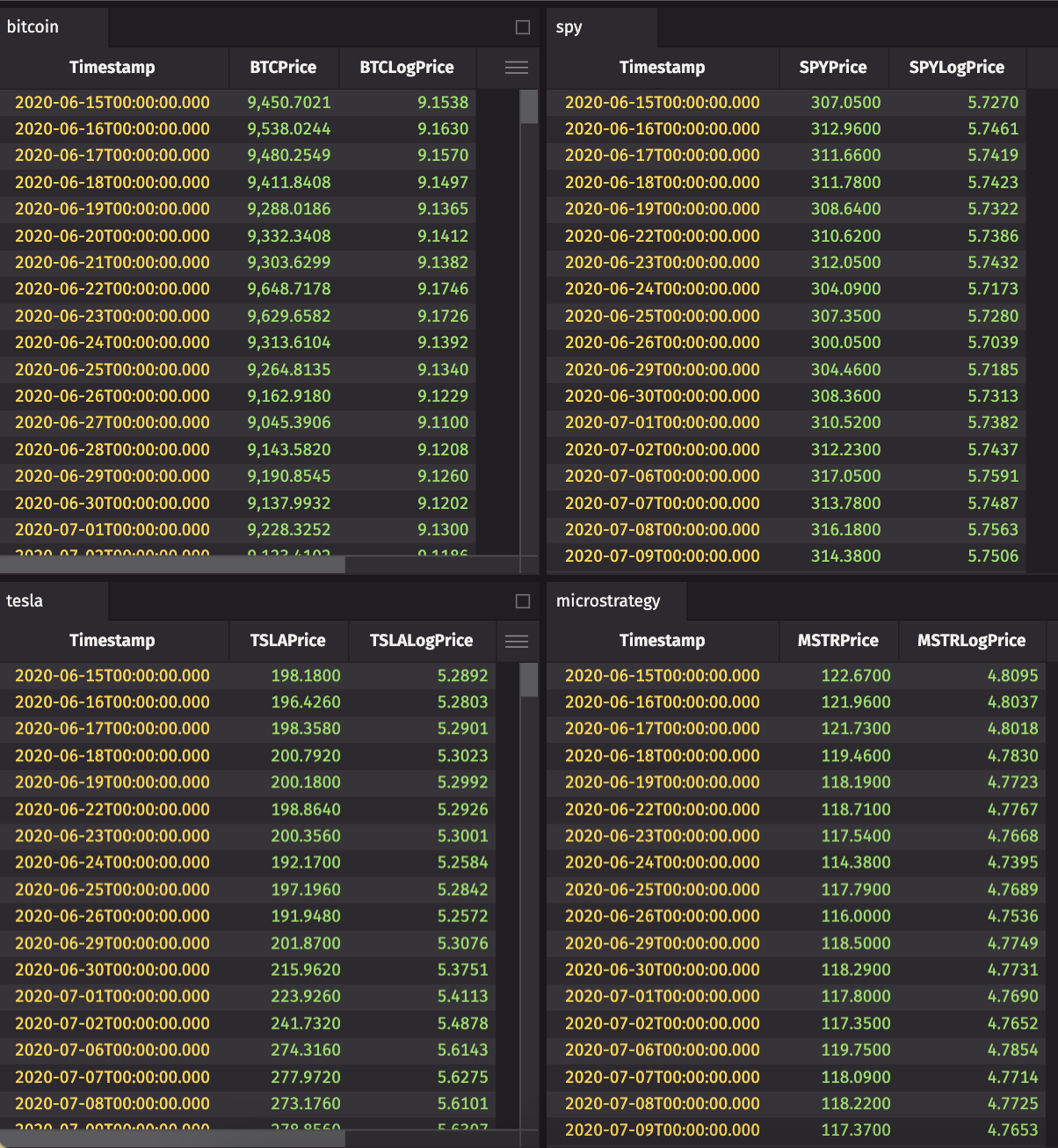Screen dimensions: 1058x1148
Task: Sort by the SPYLogPrice column header
Action: (957, 67)
